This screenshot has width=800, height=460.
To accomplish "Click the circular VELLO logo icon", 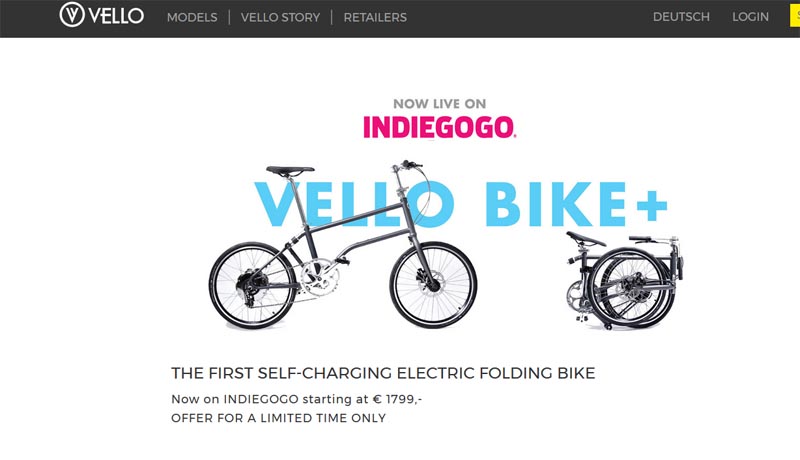I will (x=72, y=15).
